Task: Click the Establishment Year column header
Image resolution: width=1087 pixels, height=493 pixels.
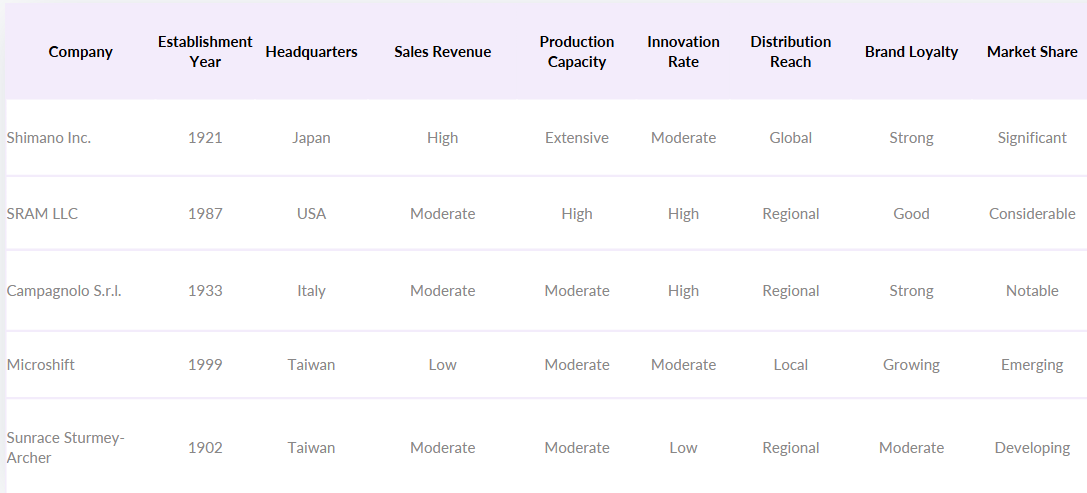Action: [205, 52]
